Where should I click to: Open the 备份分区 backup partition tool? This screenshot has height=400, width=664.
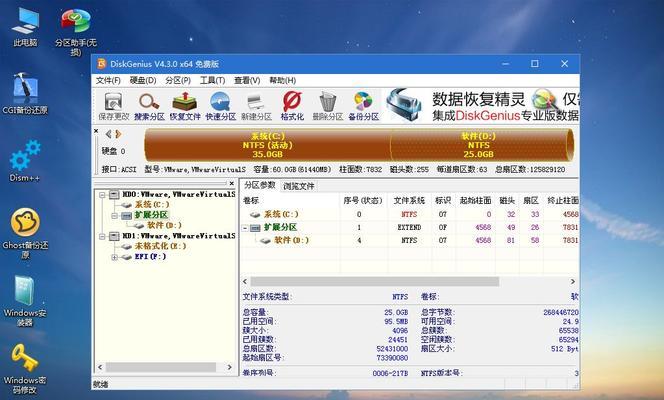click(x=363, y=106)
